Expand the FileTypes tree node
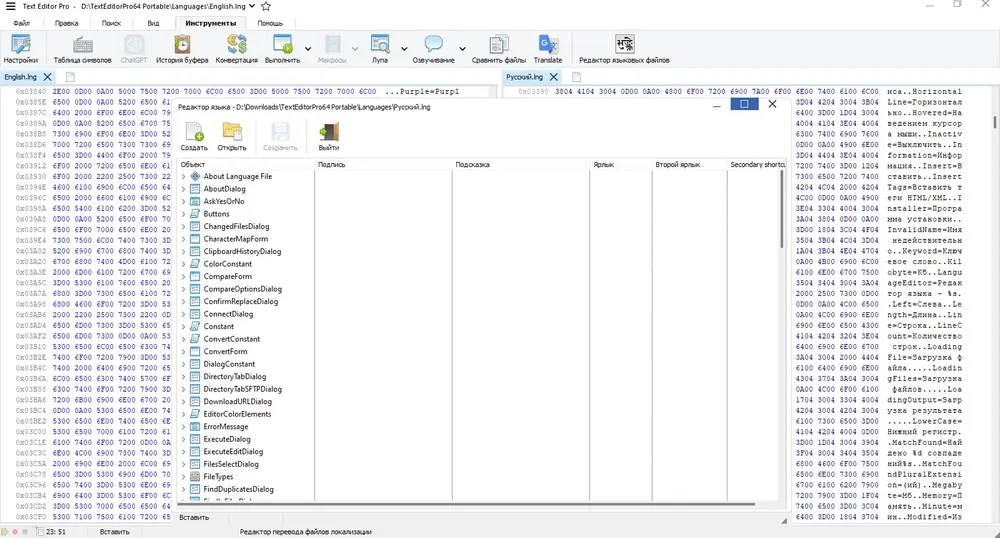This screenshot has width=1000, height=538. (184, 477)
